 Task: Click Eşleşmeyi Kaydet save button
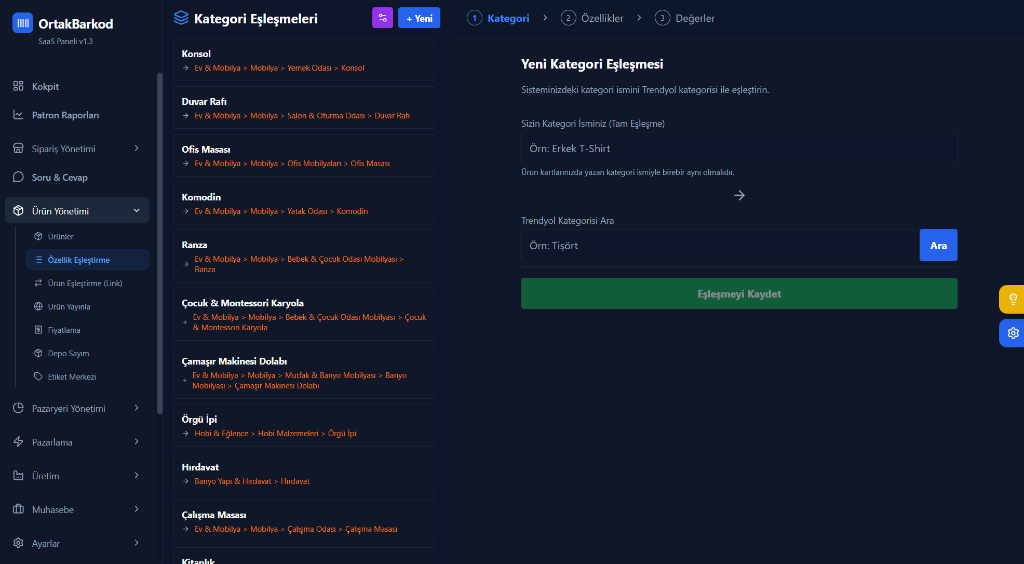(738, 294)
